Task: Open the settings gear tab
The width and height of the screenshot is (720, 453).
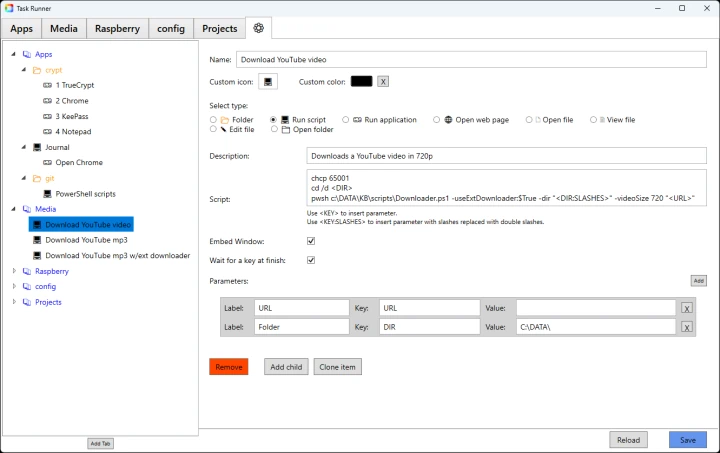Action: pyautogui.click(x=259, y=28)
